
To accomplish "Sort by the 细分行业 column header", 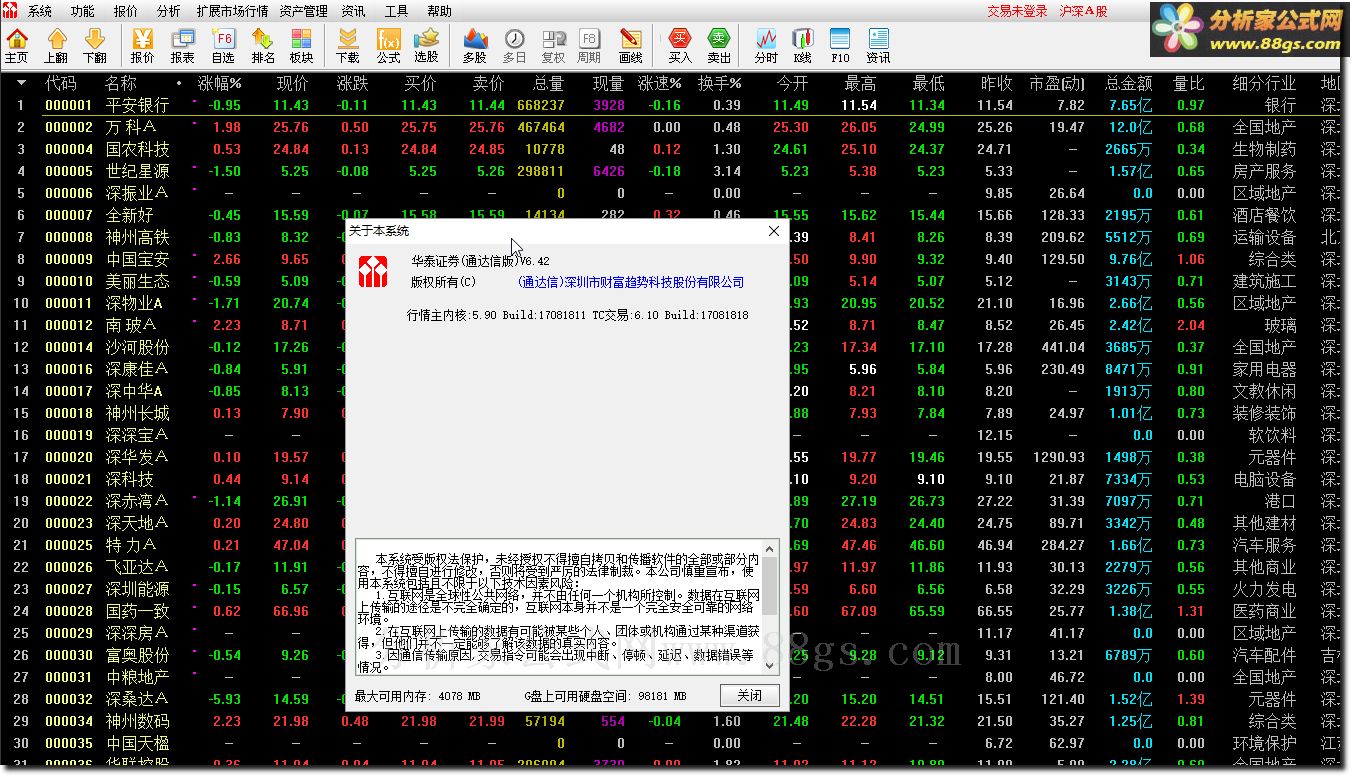I will [1264, 83].
